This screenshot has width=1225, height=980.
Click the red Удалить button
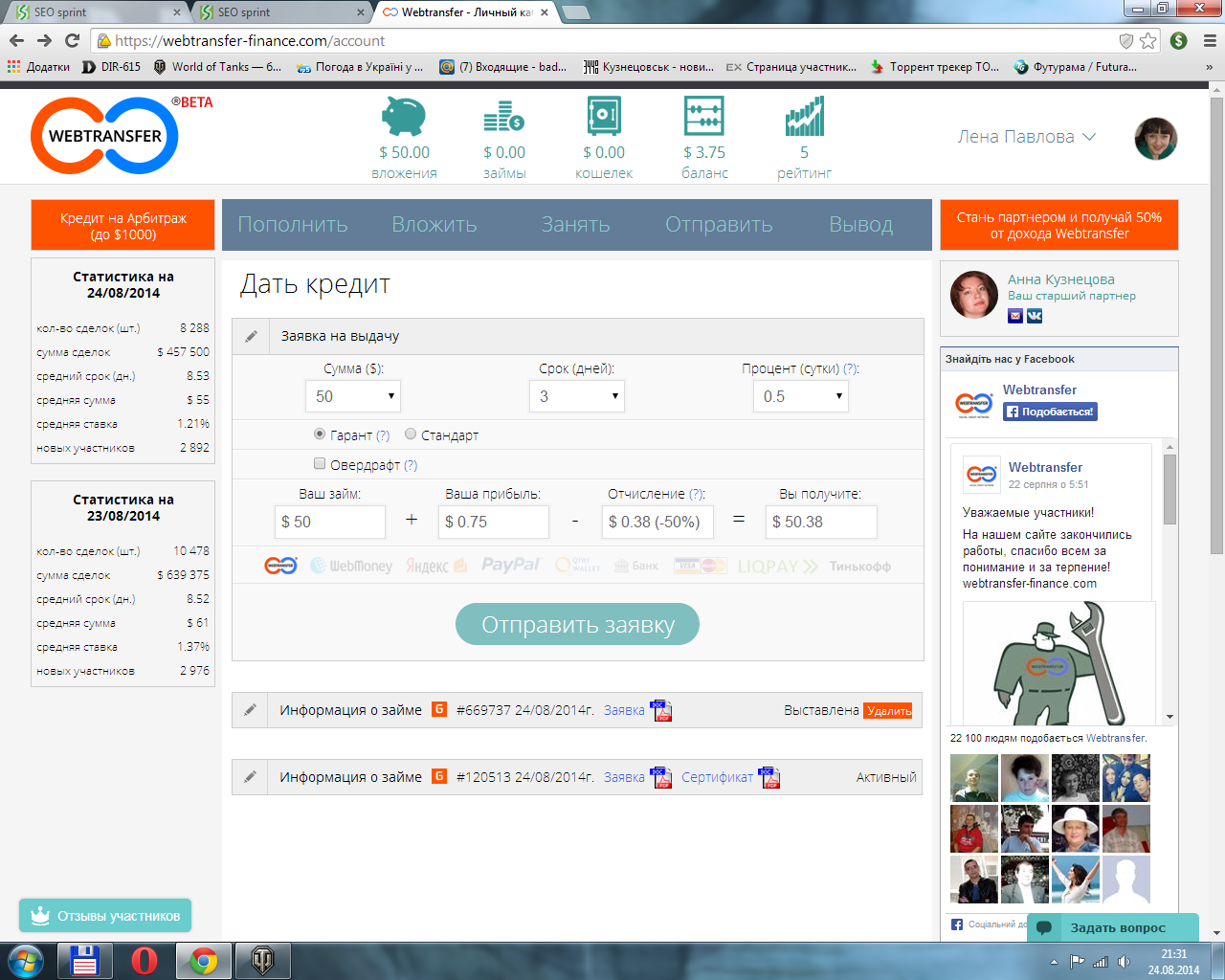click(x=889, y=711)
